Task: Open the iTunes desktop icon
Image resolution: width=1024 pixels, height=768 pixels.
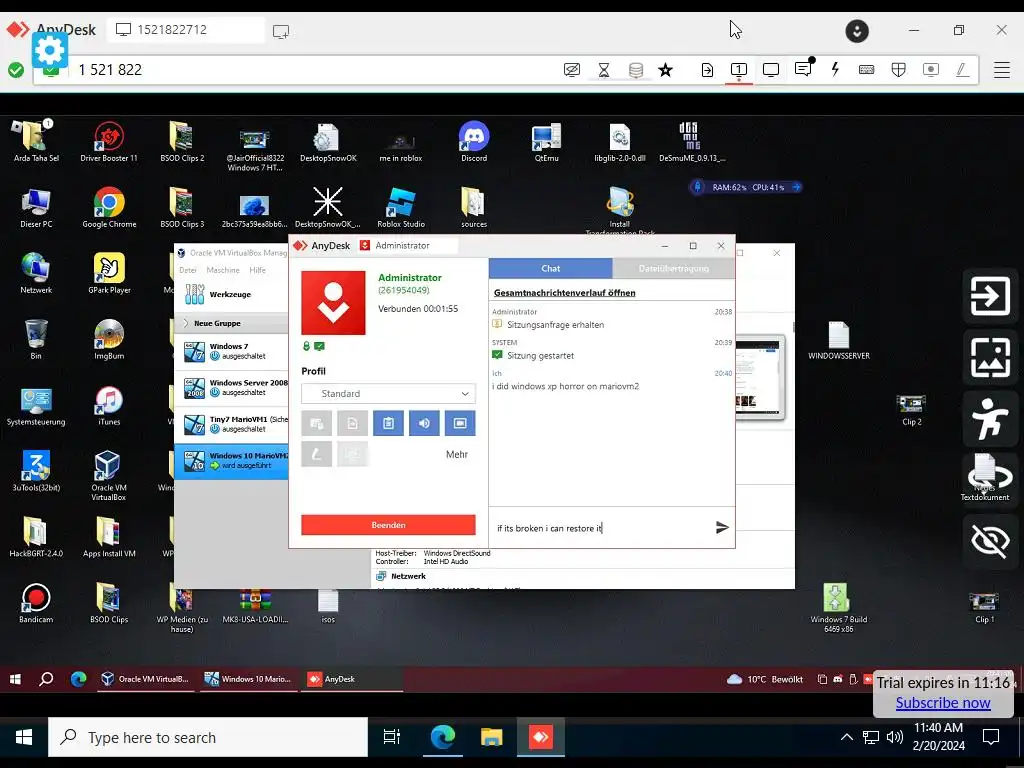Action: (109, 406)
